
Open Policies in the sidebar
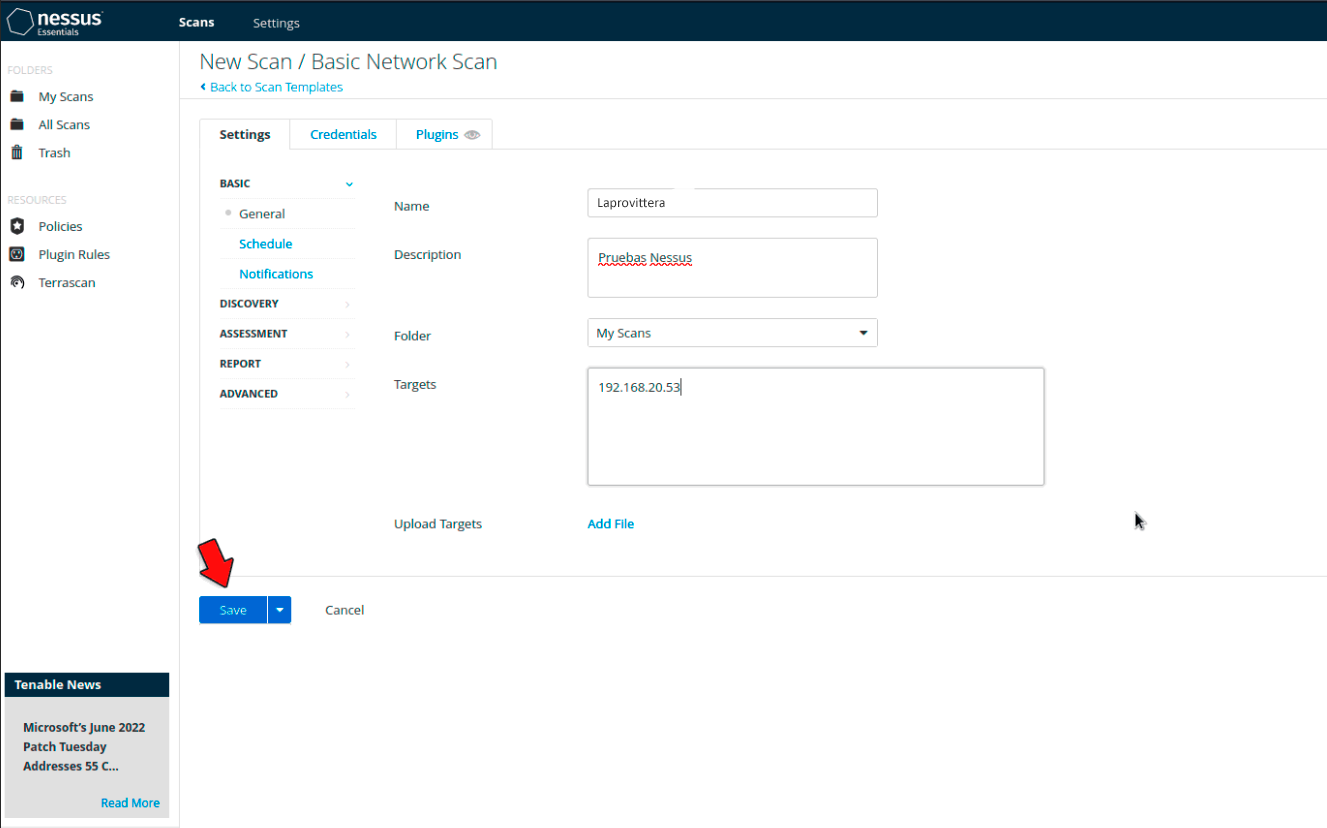(x=60, y=227)
